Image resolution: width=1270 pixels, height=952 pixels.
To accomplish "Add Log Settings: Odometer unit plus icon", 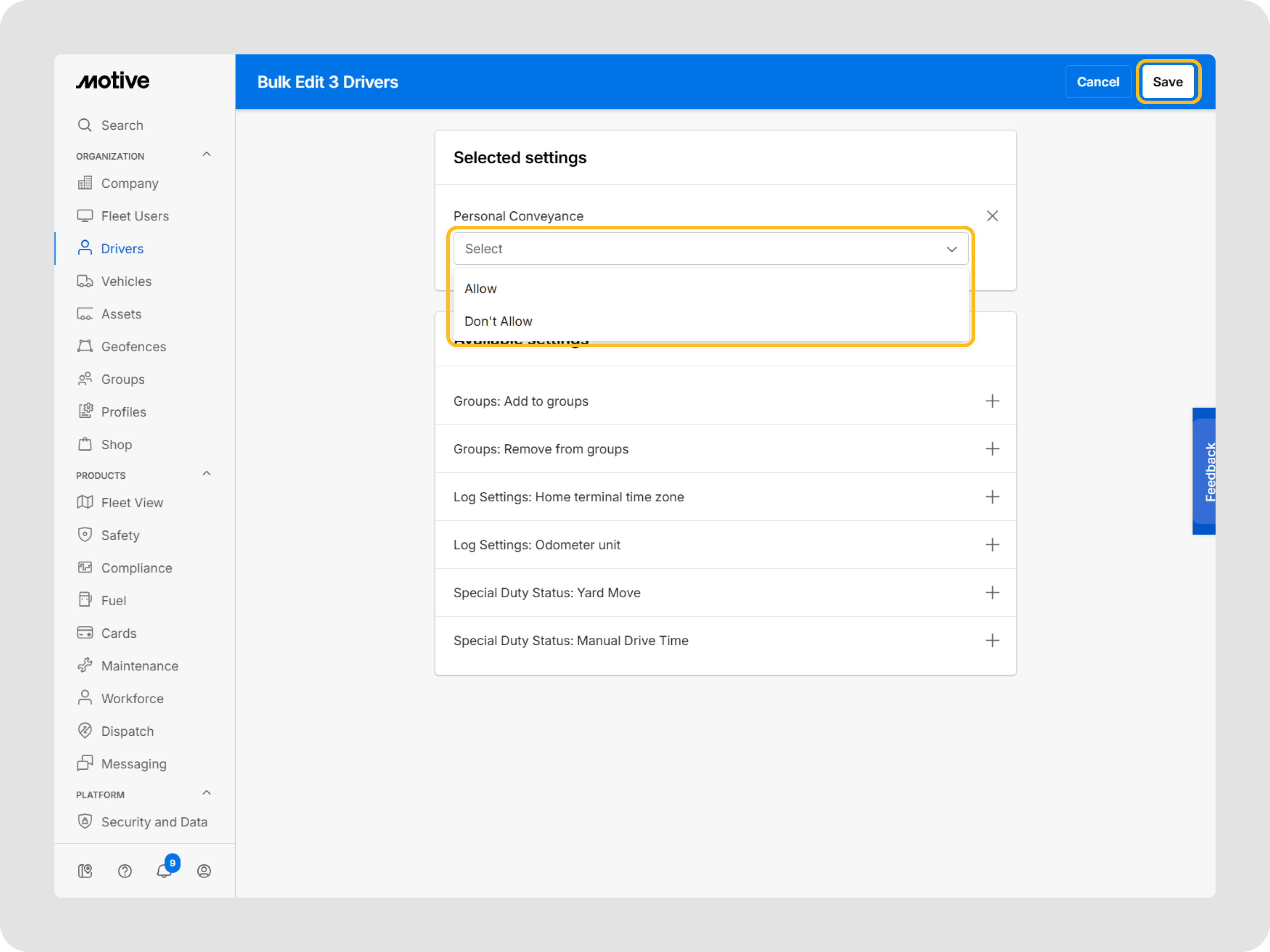I will coord(992,544).
